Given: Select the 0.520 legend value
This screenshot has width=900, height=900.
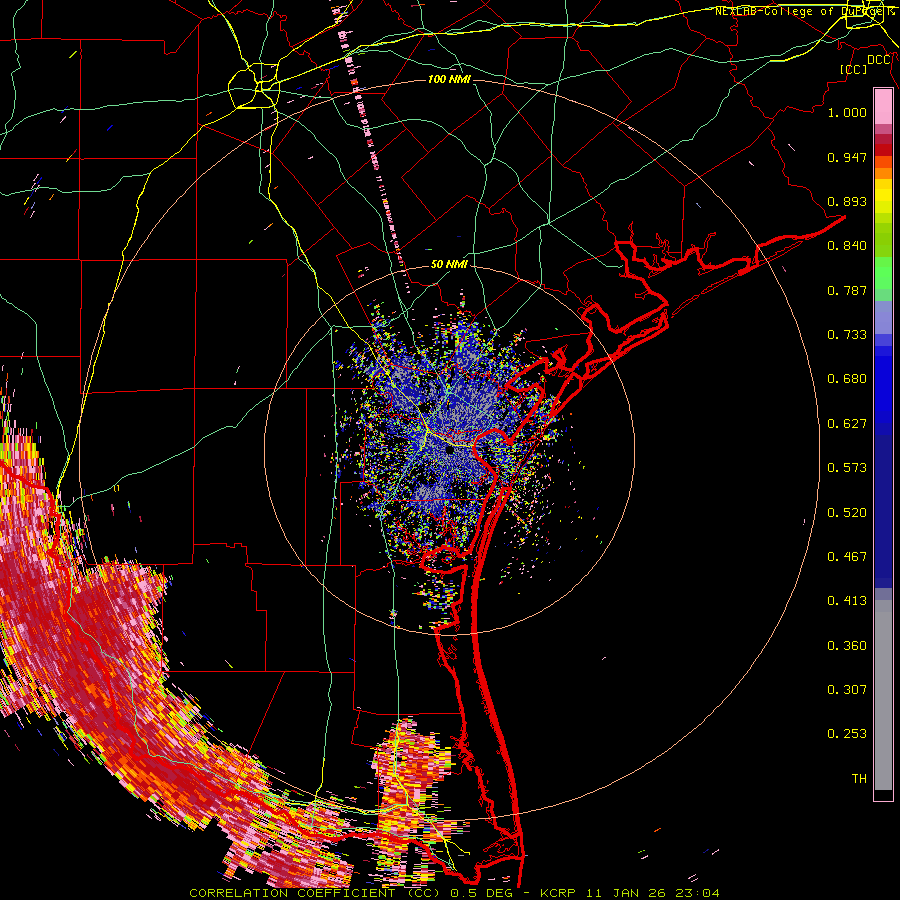Looking at the screenshot, I should pyautogui.click(x=847, y=513).
